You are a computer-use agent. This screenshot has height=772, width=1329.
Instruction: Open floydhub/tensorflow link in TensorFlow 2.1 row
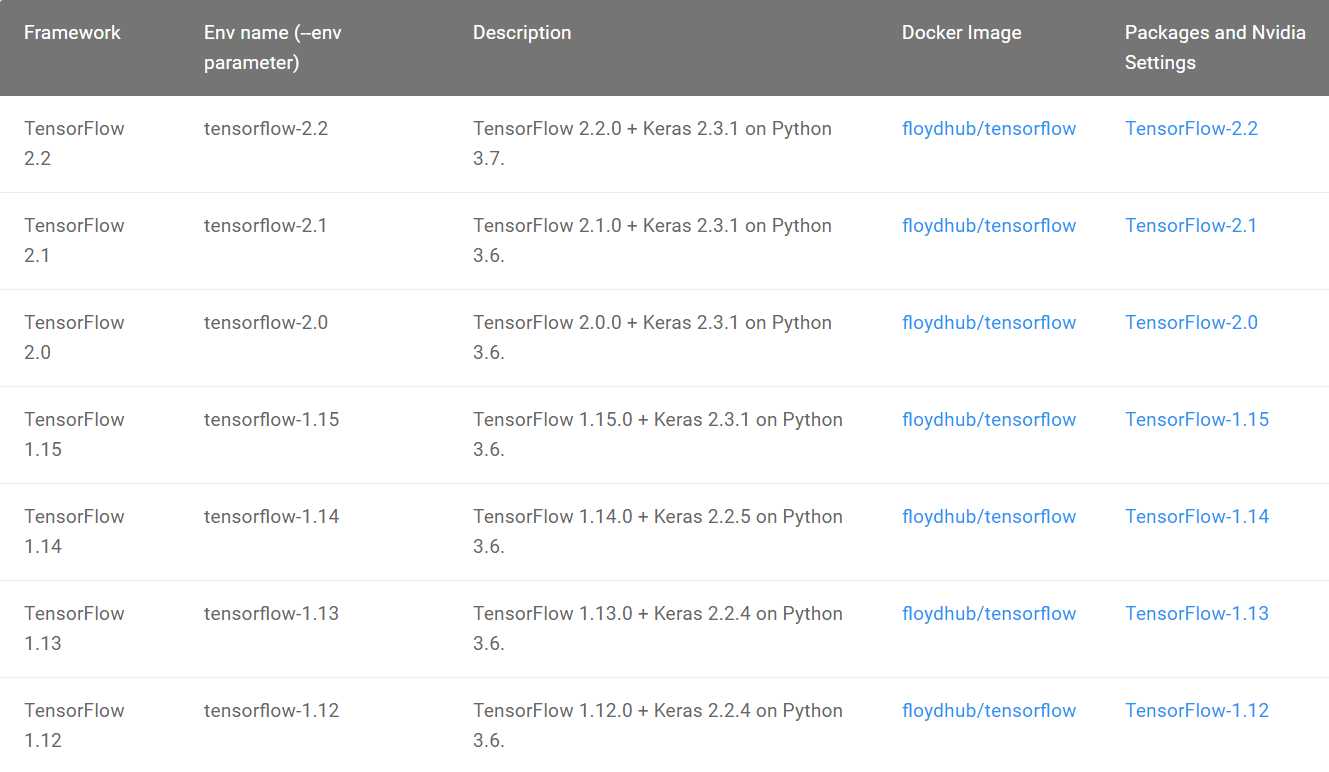[x=989, y=226]
